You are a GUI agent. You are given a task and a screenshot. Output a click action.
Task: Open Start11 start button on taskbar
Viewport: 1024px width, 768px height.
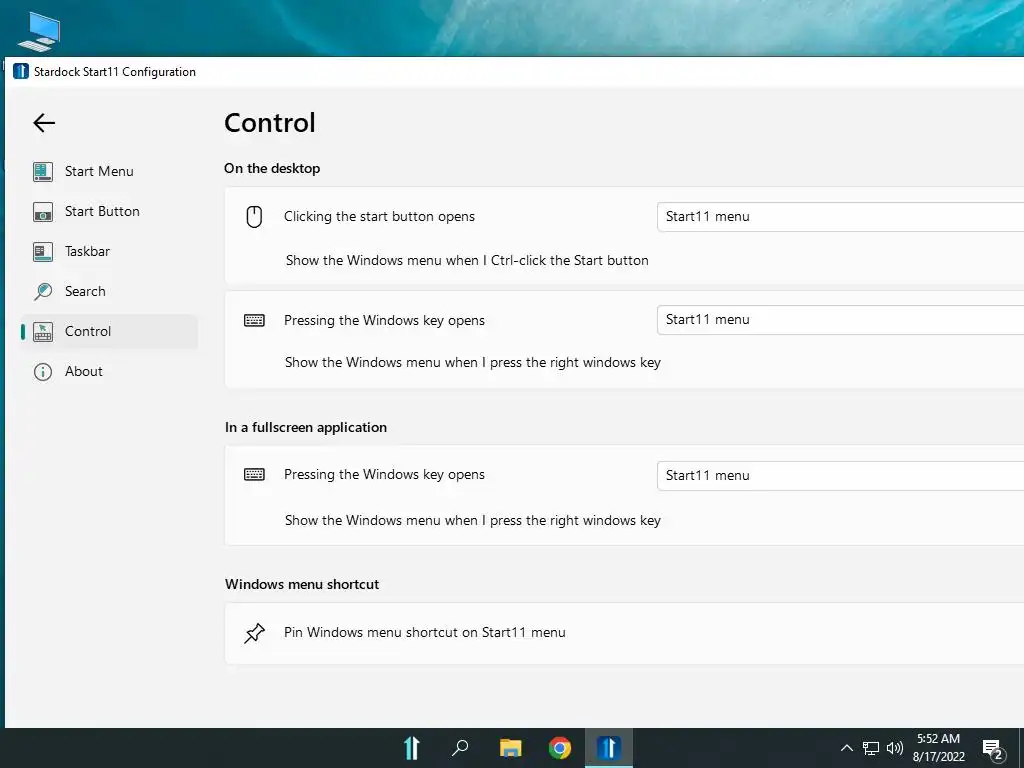point(411,748)
